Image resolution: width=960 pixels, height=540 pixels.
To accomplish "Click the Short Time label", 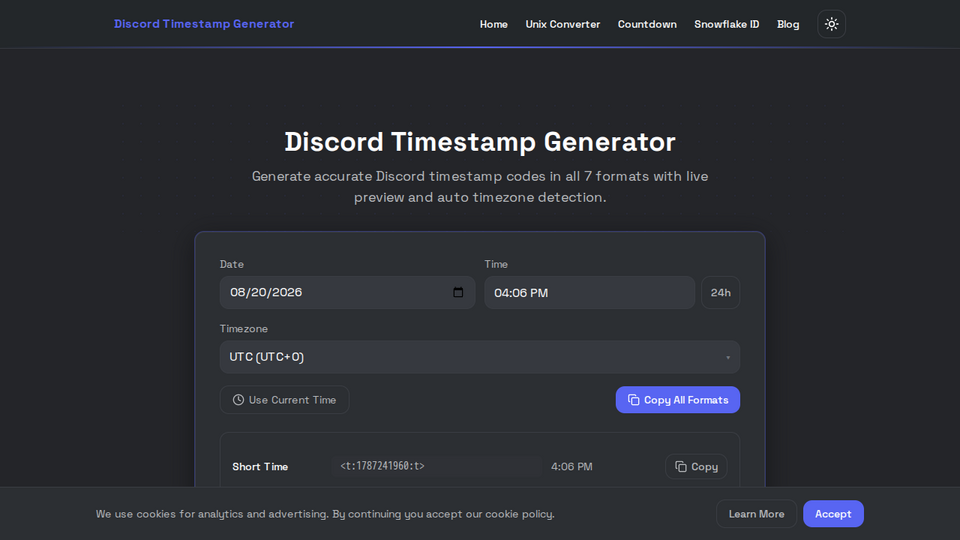I will [260, 467].
